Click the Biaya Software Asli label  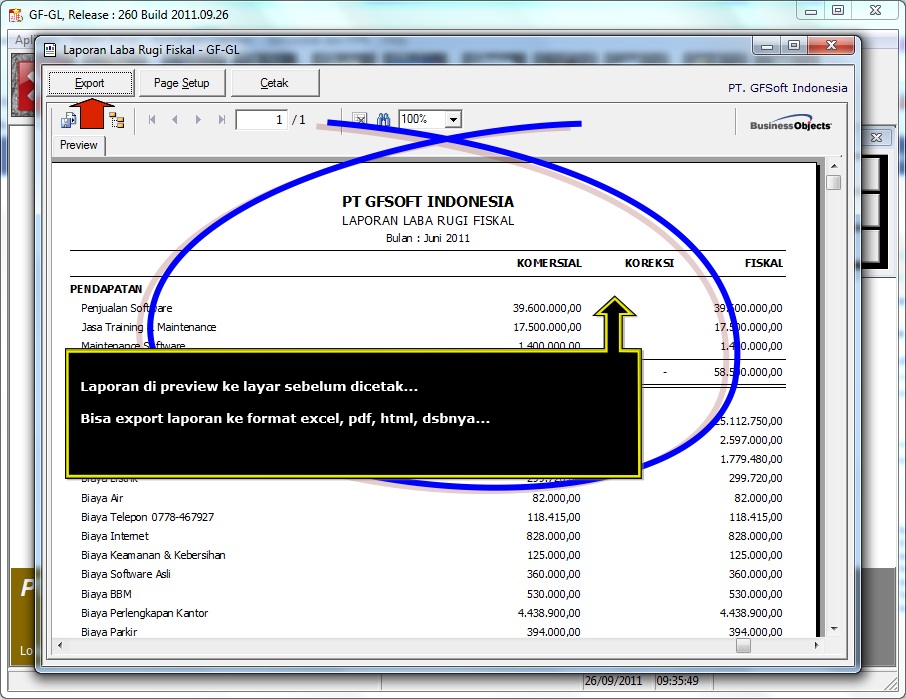(125, 574)
